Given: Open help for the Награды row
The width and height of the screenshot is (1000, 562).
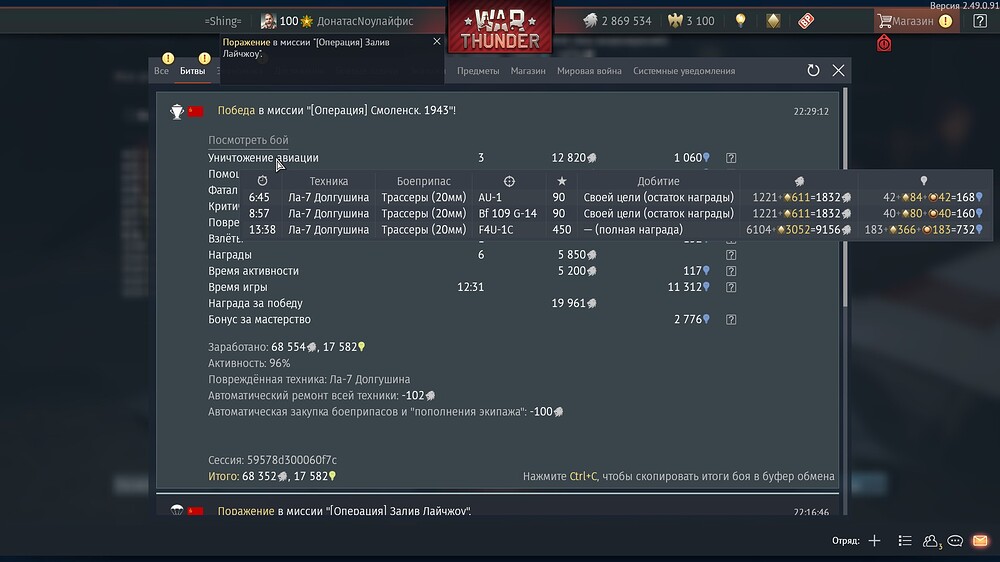Looking at the screenshot, I should [731, 255].
